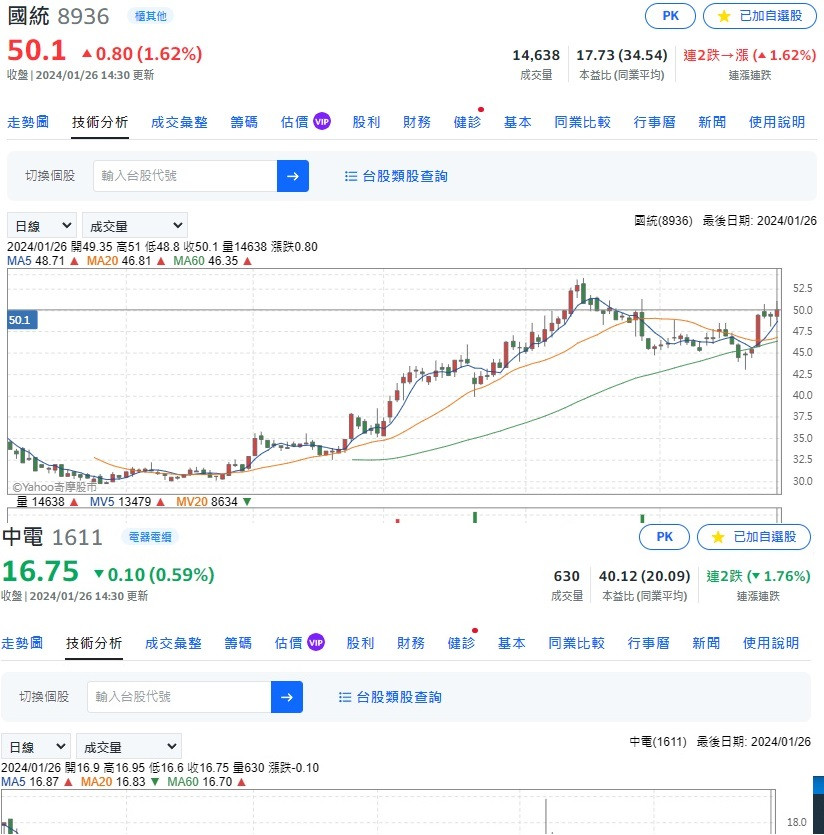Open 成交彙整 tab for 國統

(x=179, y=122)
